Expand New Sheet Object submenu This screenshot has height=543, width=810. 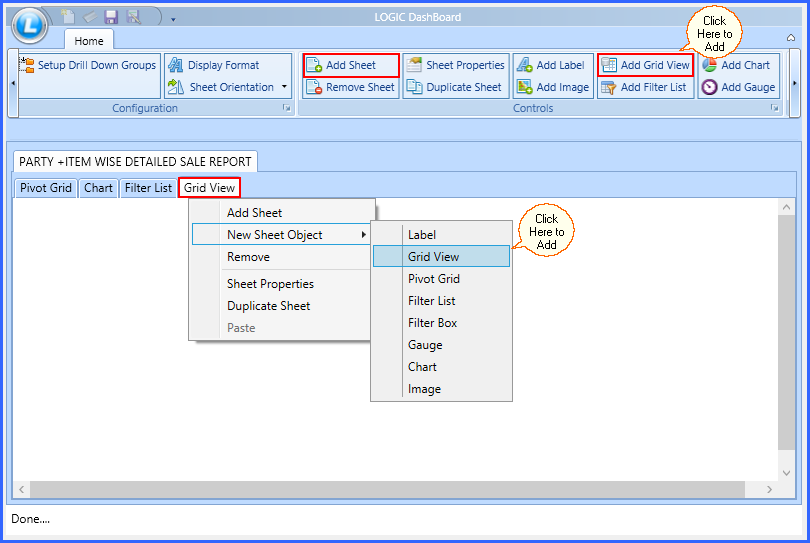pos(282,235)
